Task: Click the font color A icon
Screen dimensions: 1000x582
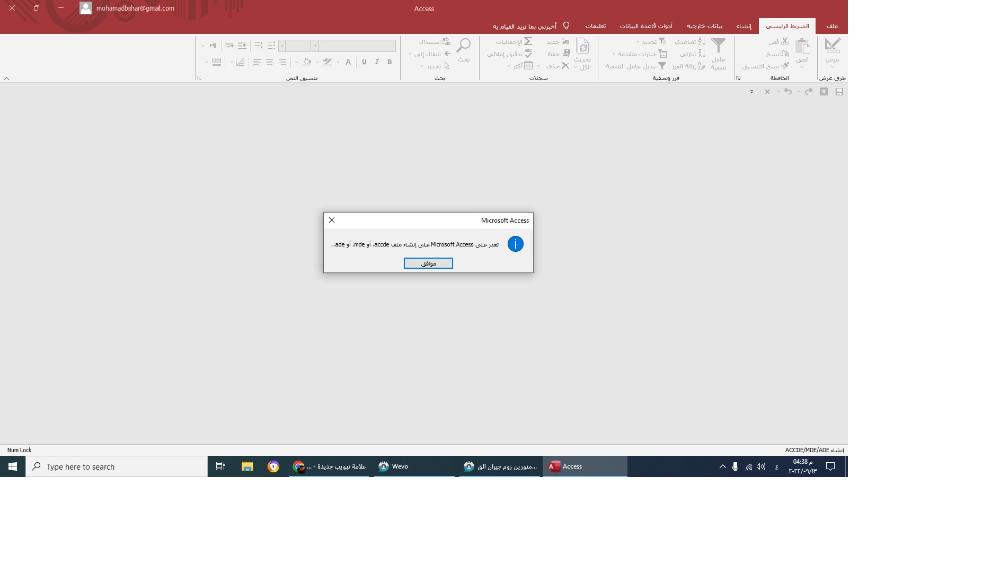Action: (348, 62)
